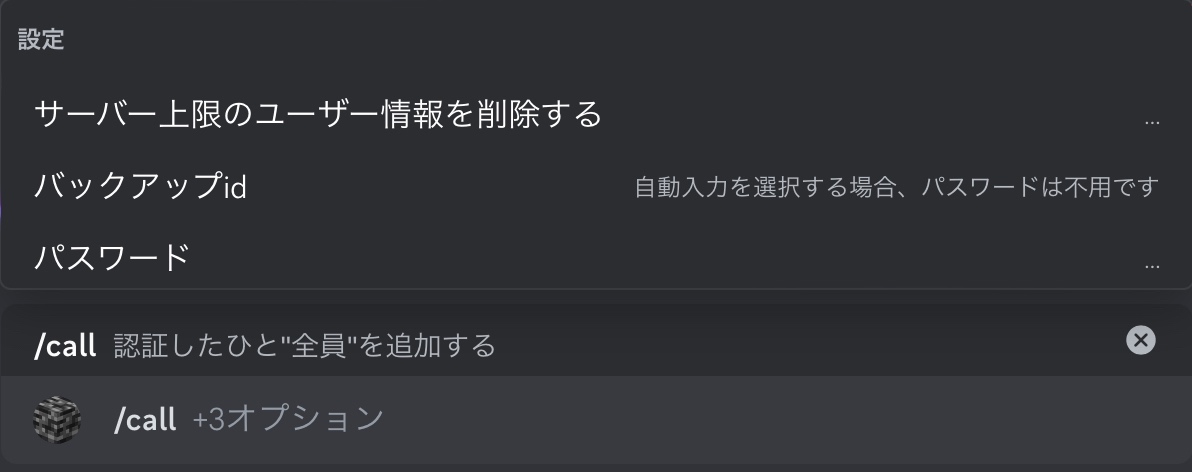Choose the /call command suggestion row
Screen dimensions: 1192x472
[x=596, y=420]
